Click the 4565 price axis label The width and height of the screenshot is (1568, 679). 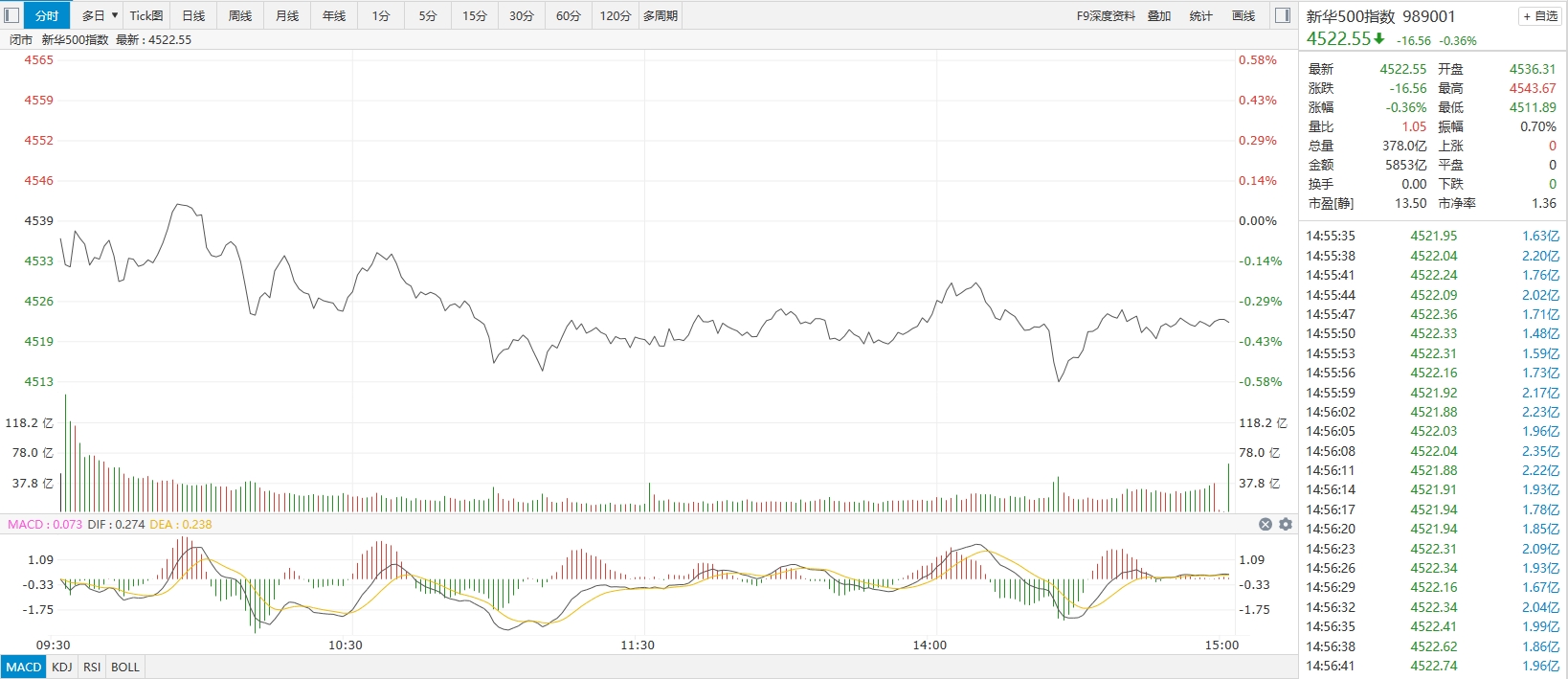(39, 59)
